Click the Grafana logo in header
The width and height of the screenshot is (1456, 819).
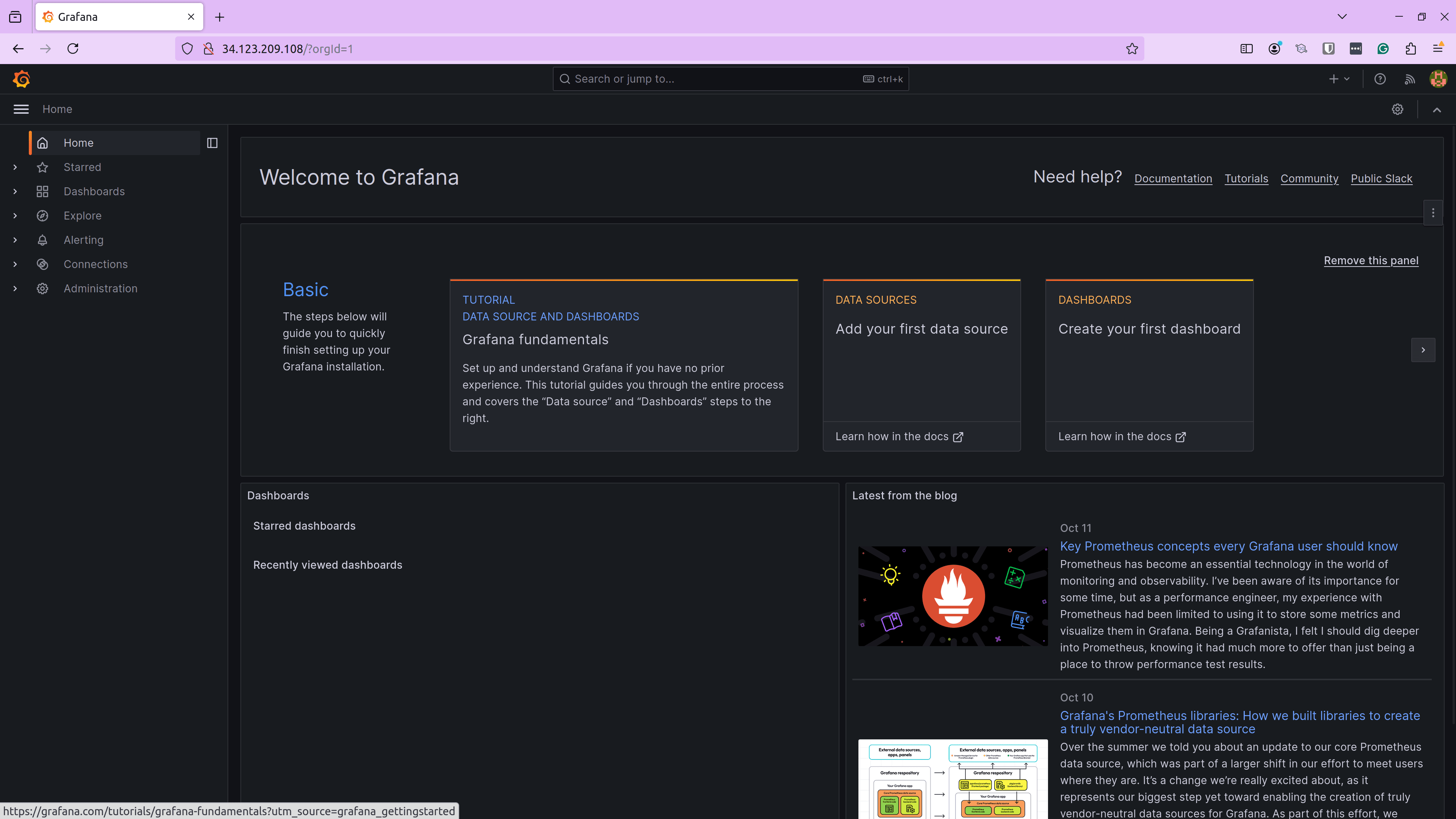tap(22, 79)
